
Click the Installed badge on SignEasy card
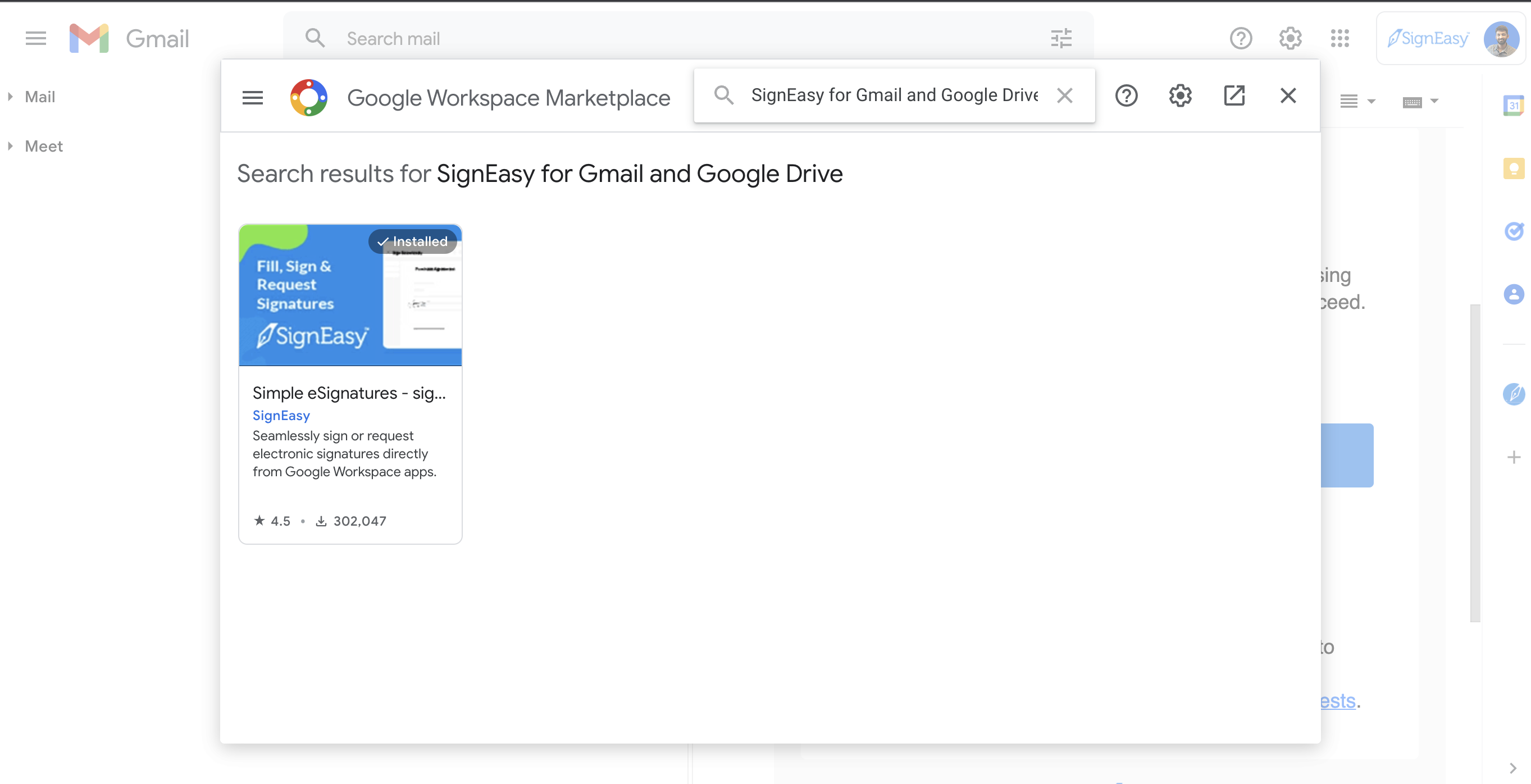click(x=412, y=241)
